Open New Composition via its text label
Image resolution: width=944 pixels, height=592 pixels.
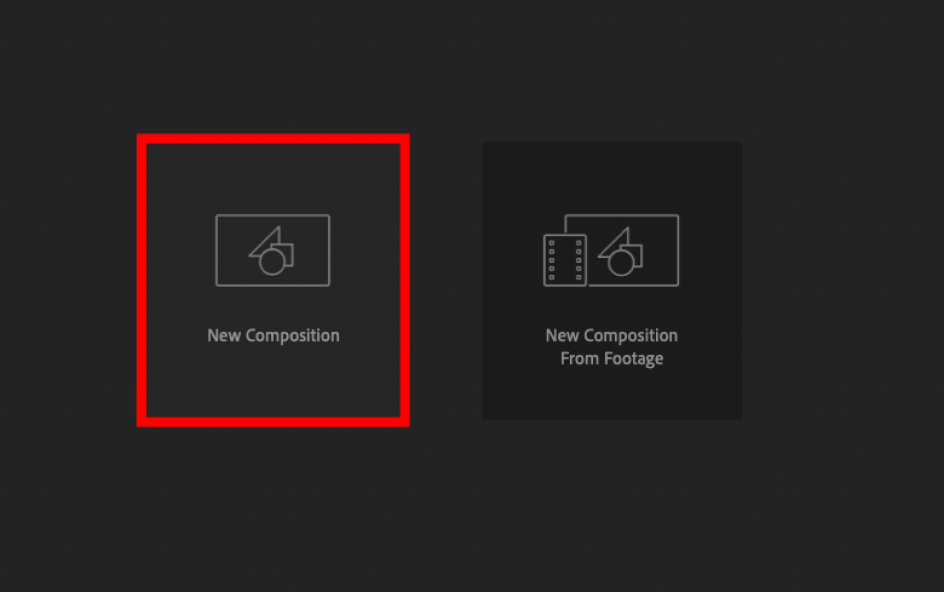click(273, 335)
